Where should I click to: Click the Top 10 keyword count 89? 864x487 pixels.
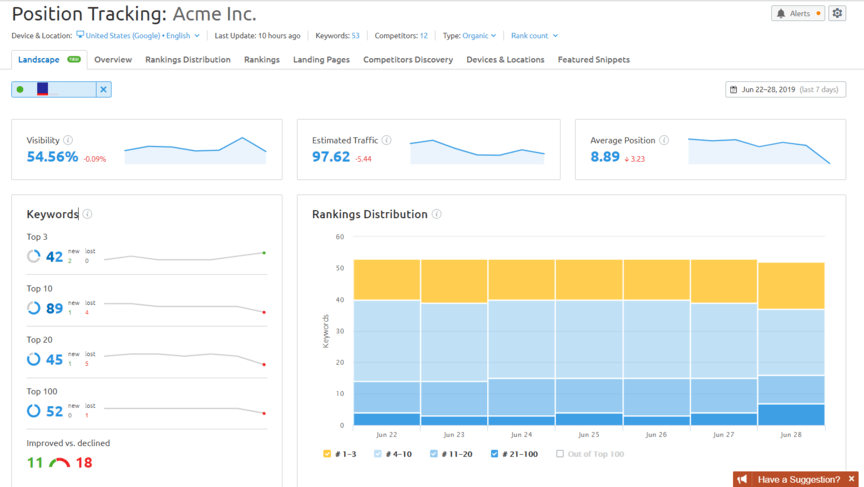(x=54, y=308)
